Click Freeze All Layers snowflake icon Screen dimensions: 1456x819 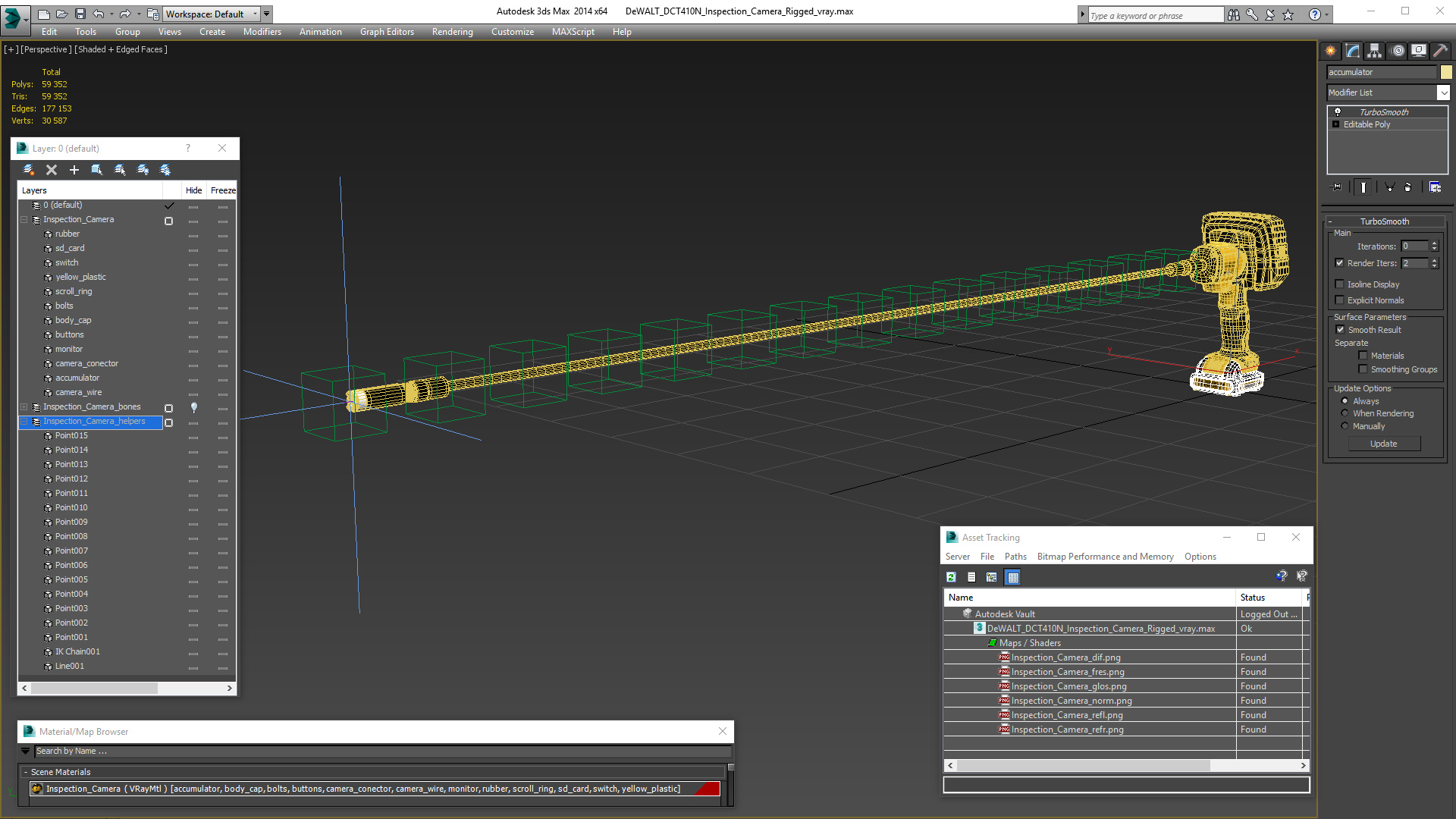click(x=165, y=170)
